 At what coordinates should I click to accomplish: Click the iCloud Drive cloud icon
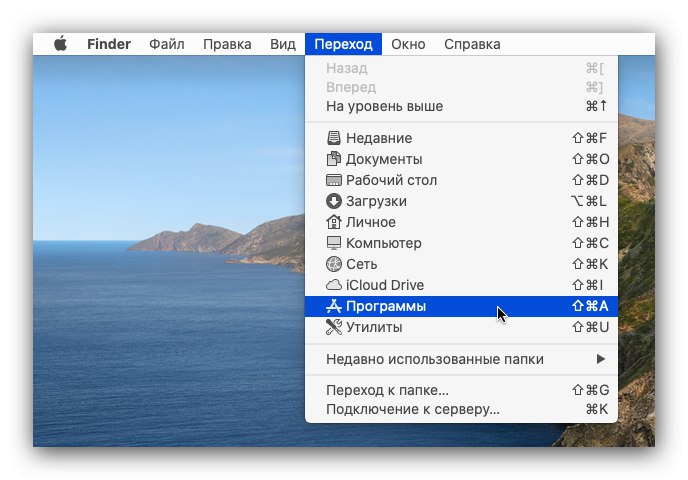pyautogui.click(x=334, y=285)
